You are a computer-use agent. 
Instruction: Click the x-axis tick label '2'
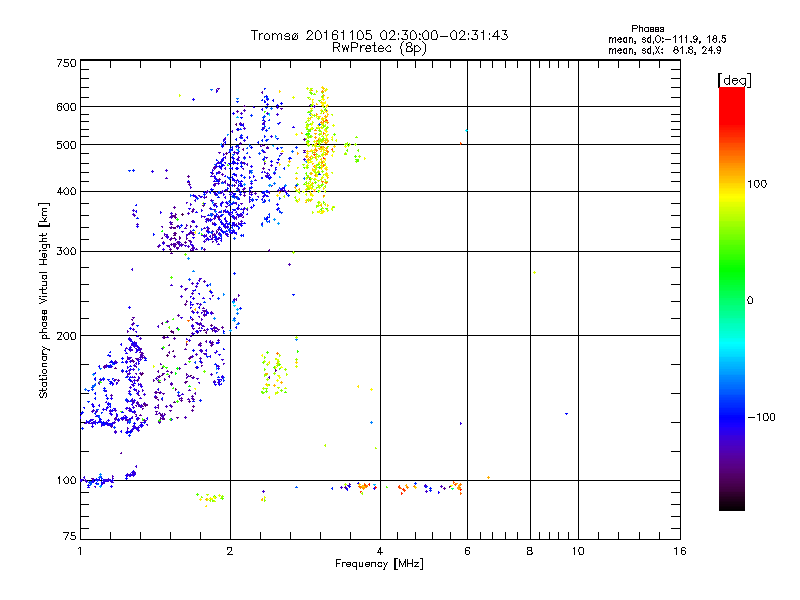(230, 551)
